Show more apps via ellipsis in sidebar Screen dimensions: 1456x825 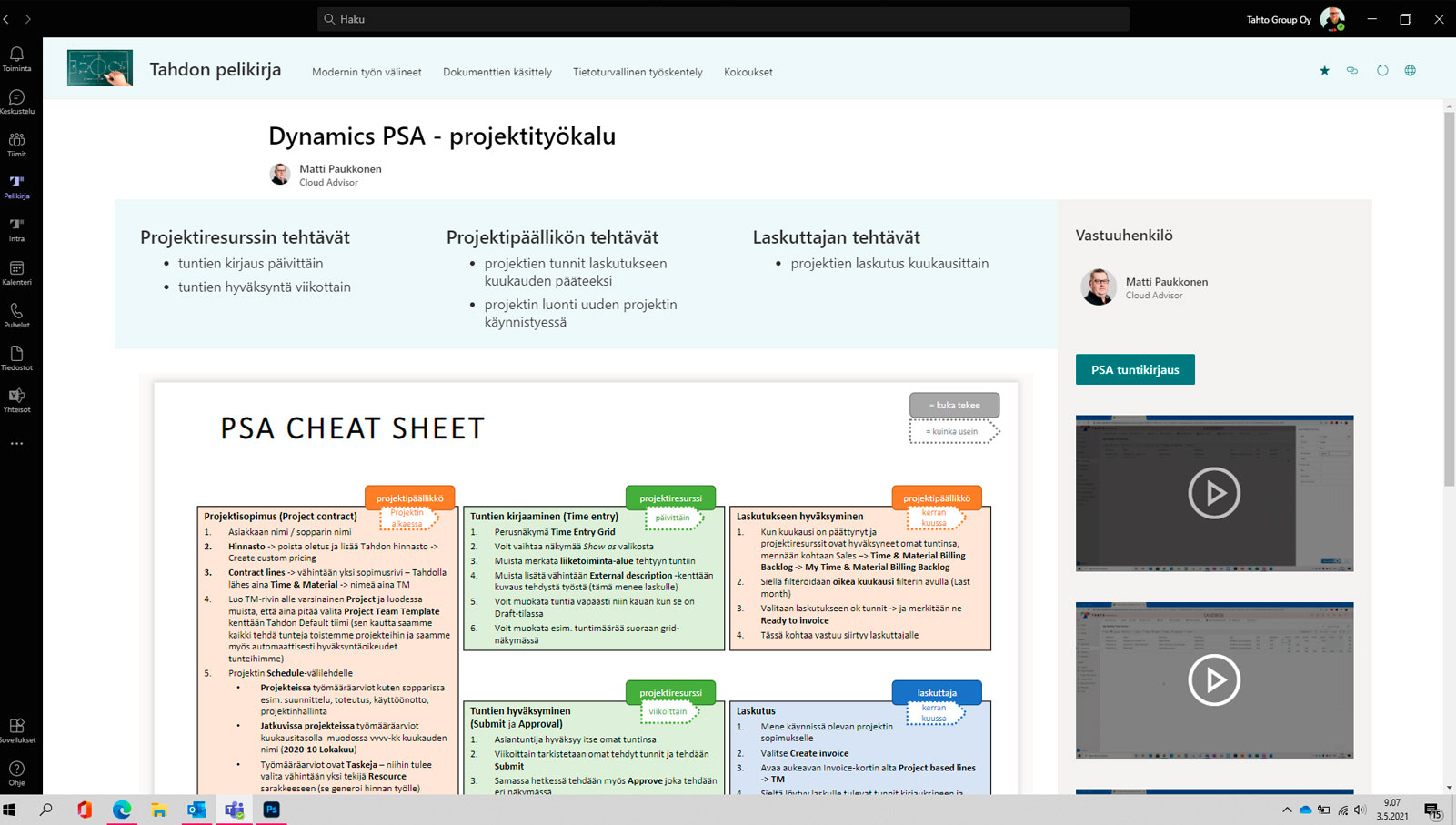[16, 444]
